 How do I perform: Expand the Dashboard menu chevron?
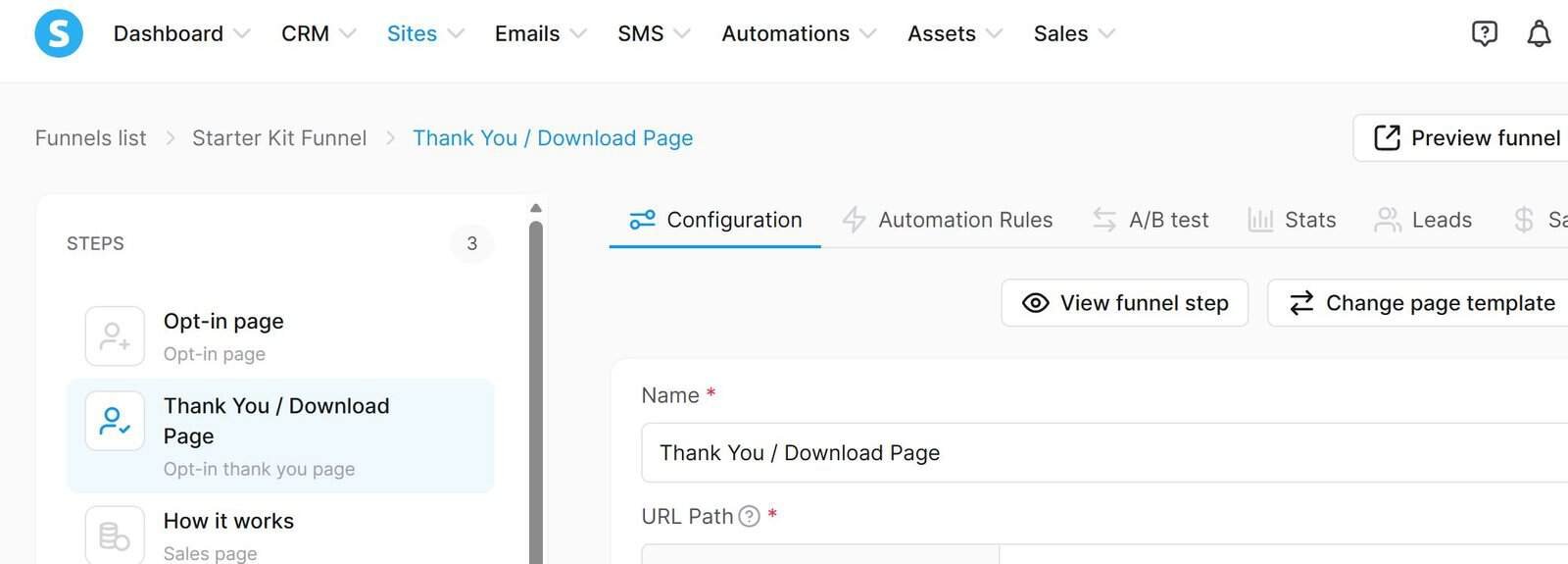(x=242, y=34)
